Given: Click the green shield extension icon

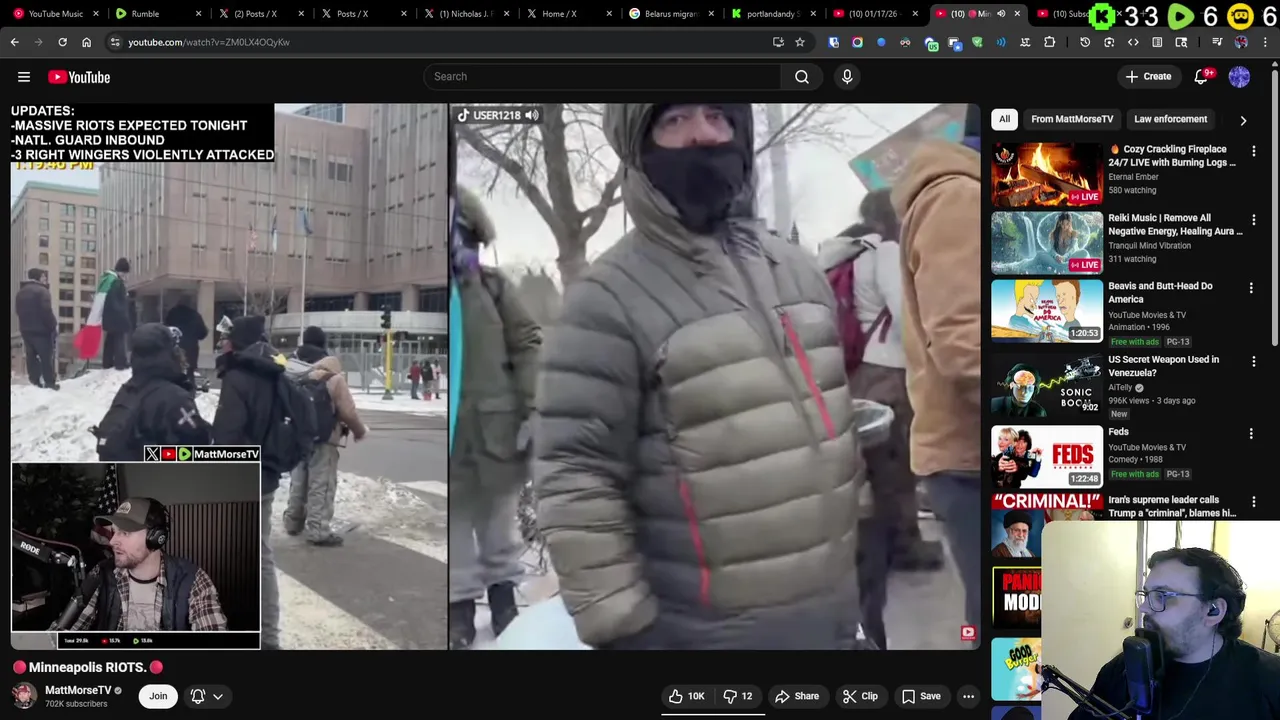Looking at the screenshot, I should [977, 42].
